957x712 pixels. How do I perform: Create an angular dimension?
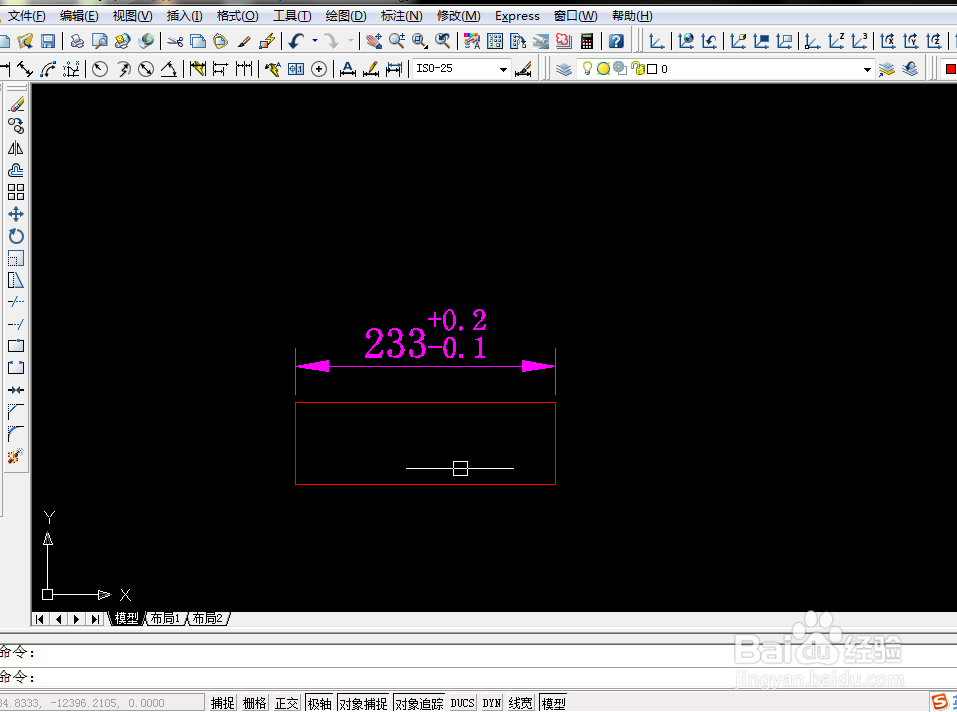[168, 69]
